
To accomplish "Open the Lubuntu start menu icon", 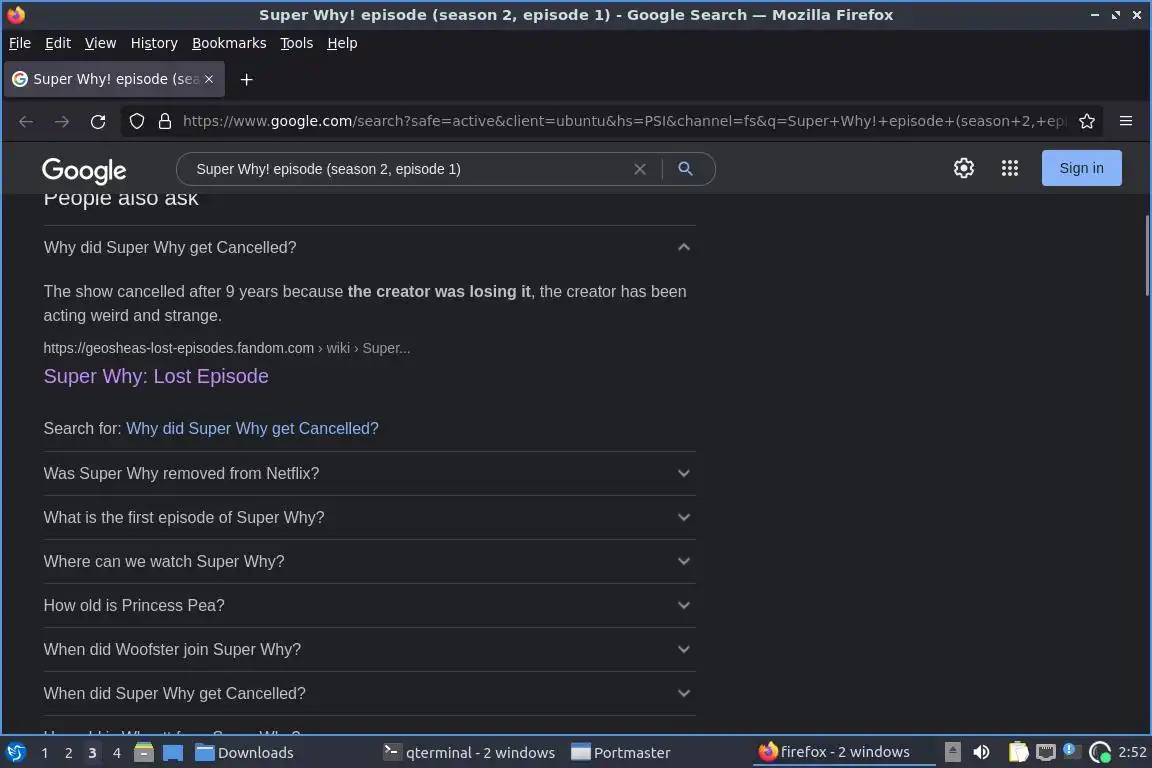I will point(15,753).
